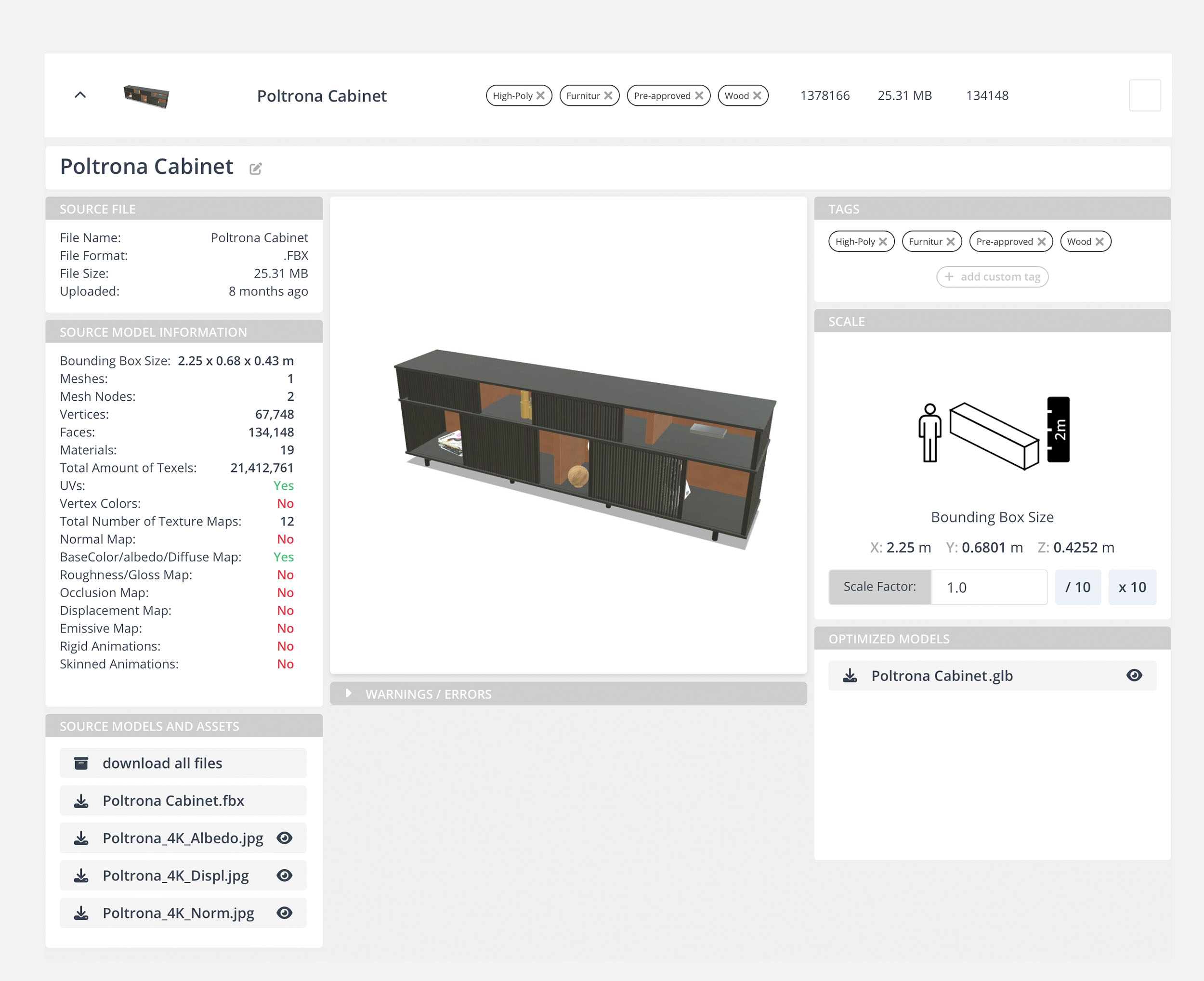
Task: Remove Wood tag in Tags panel
Action: (x=1099, y=241)
